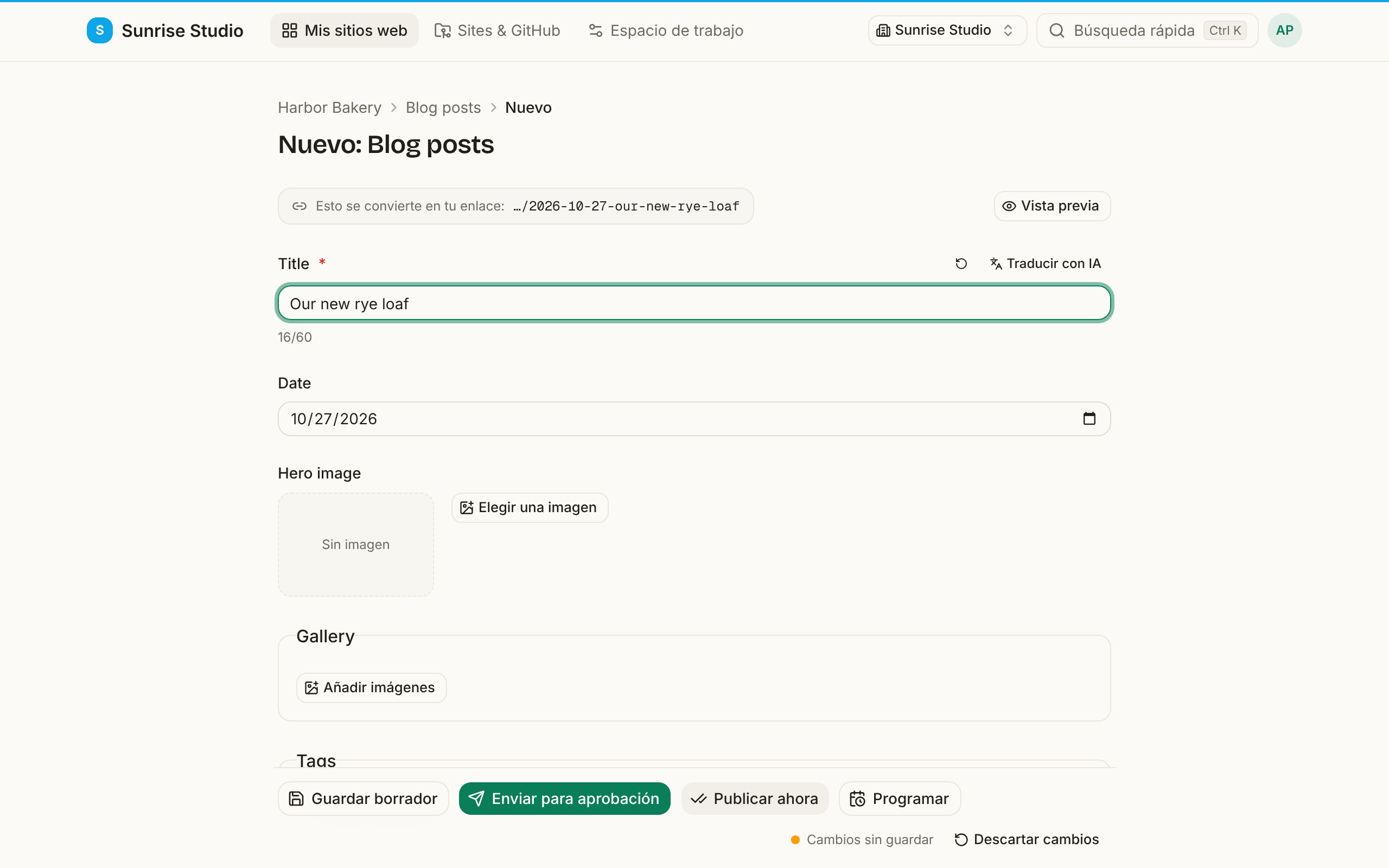Switch to Sites & GitHub tab
The image size is (1389, 868).
pos(497,30)
